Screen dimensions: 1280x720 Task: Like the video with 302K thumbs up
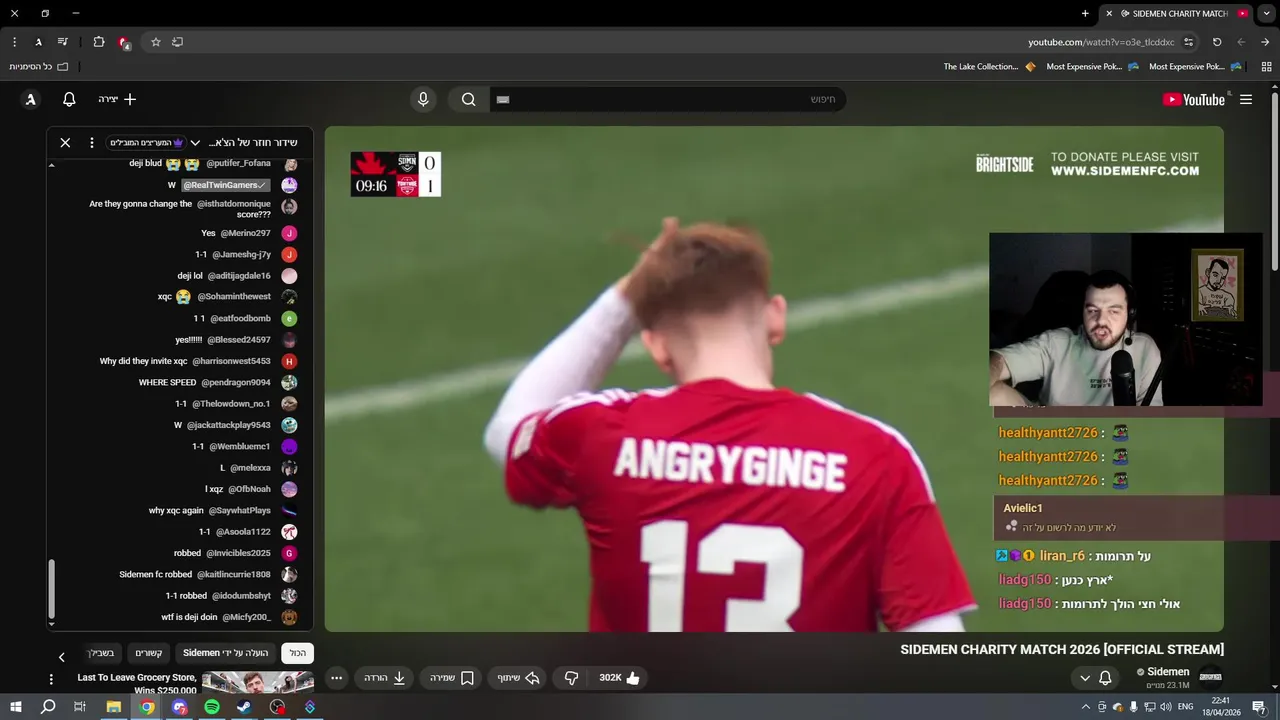(620, 678)
